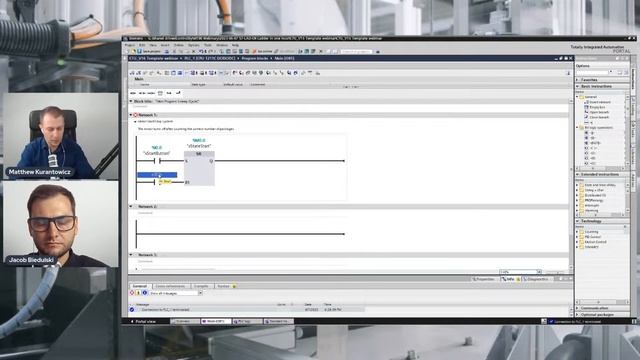Switch to the Cross-references tab
This screenshot has height=360, width=640.
click(x=170, y=286)
